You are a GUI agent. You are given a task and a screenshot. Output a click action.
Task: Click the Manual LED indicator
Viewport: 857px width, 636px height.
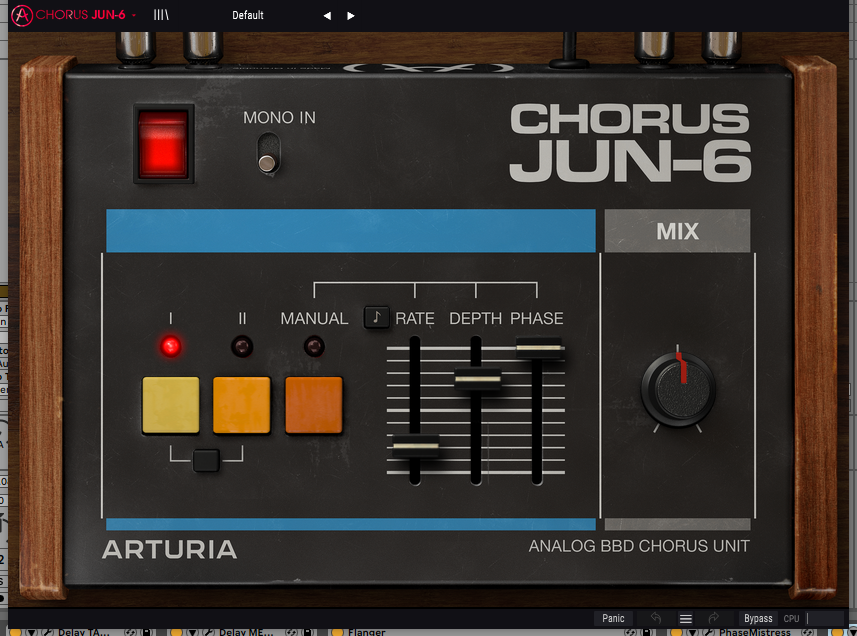point(314,346)
